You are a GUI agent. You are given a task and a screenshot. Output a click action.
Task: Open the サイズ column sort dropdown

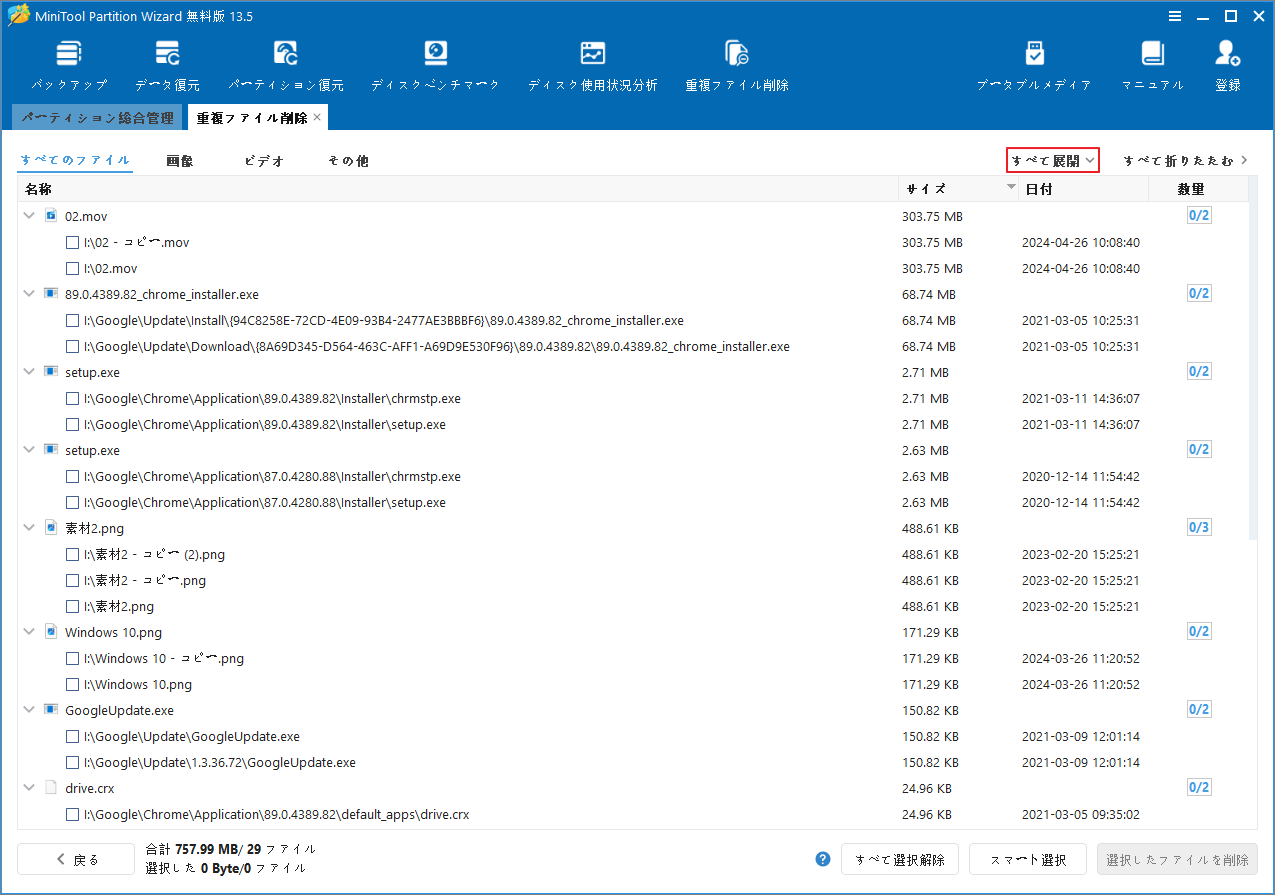[1009, 186]
